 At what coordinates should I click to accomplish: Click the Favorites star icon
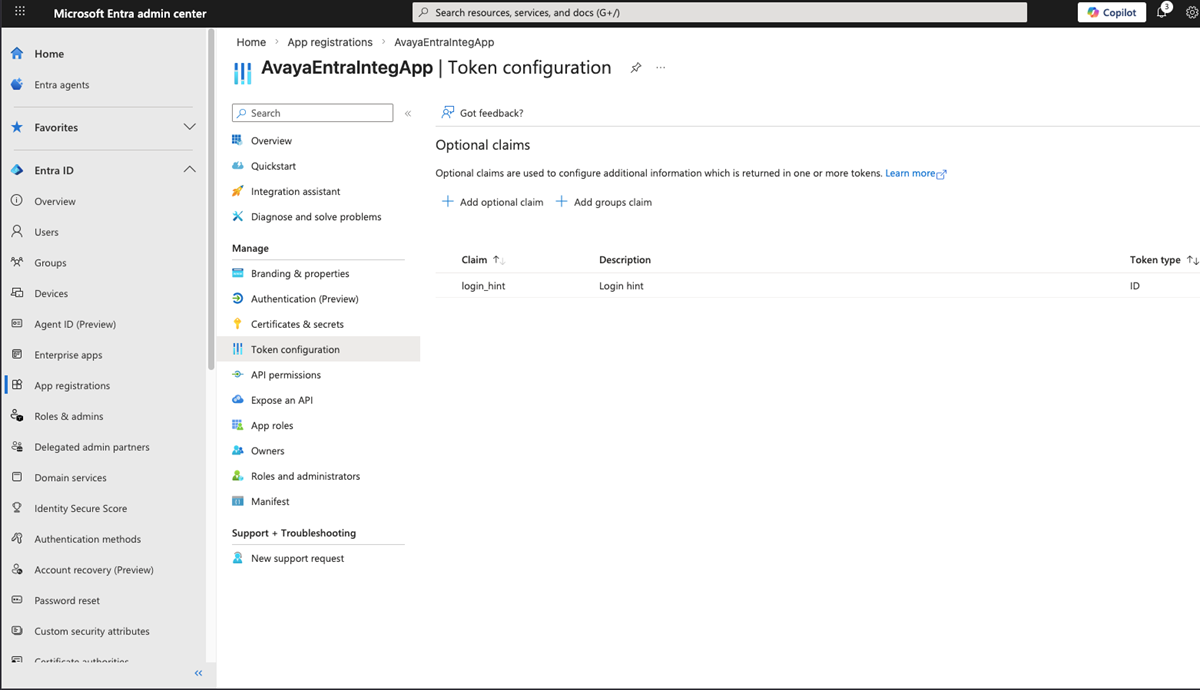17,128
